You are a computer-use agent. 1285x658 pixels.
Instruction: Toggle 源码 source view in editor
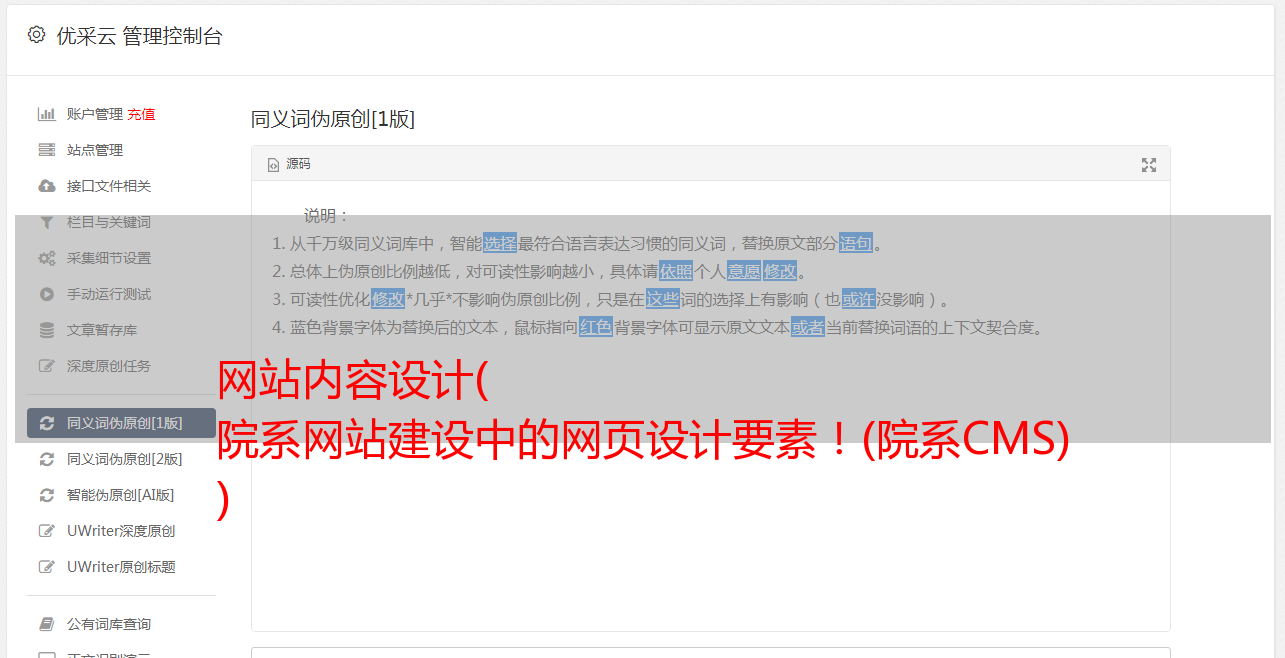(289, 164)
